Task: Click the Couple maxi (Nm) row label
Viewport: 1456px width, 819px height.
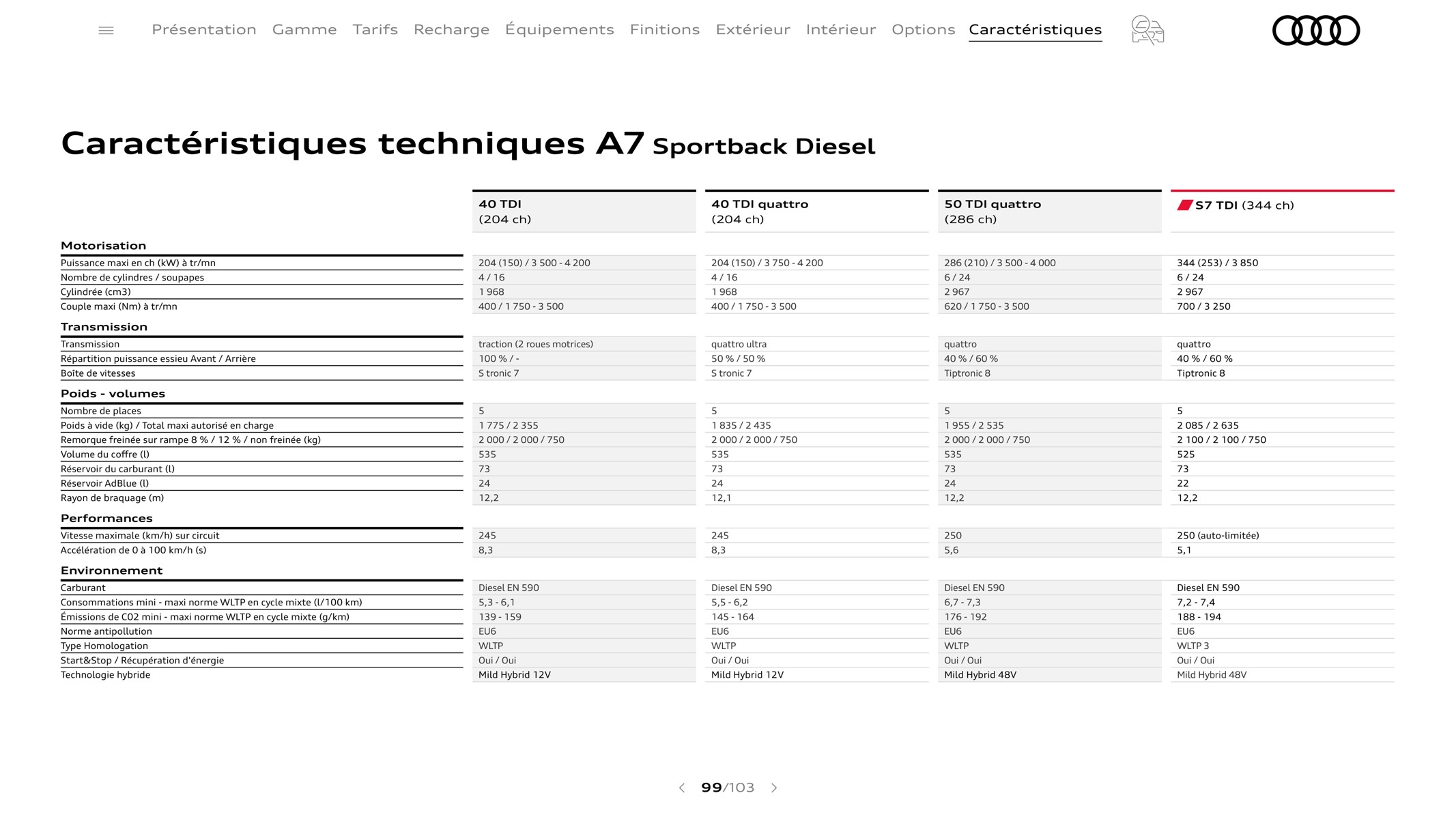Action: click(119, 306)
